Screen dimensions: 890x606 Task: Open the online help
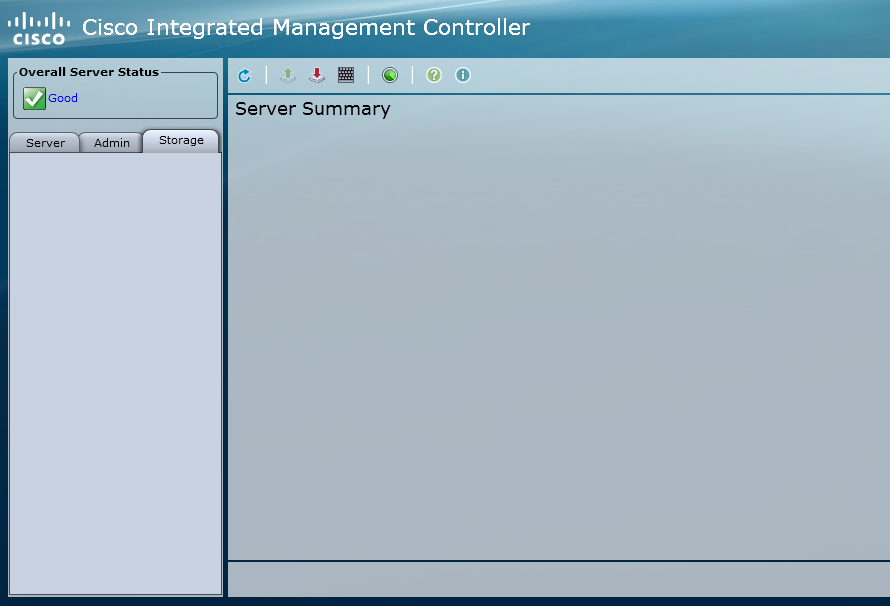click(433, 74)
